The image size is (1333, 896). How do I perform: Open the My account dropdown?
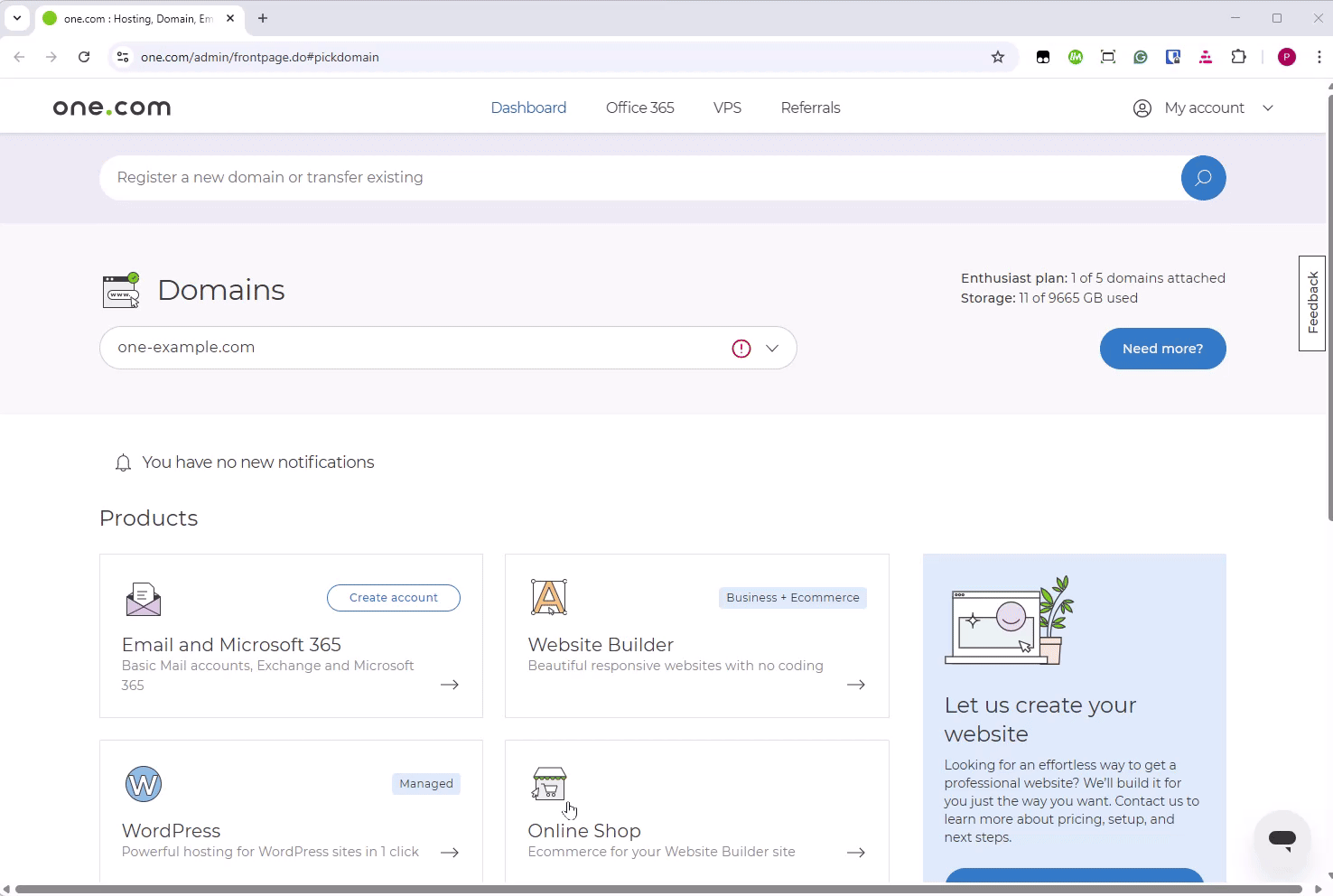(1203, 107)
